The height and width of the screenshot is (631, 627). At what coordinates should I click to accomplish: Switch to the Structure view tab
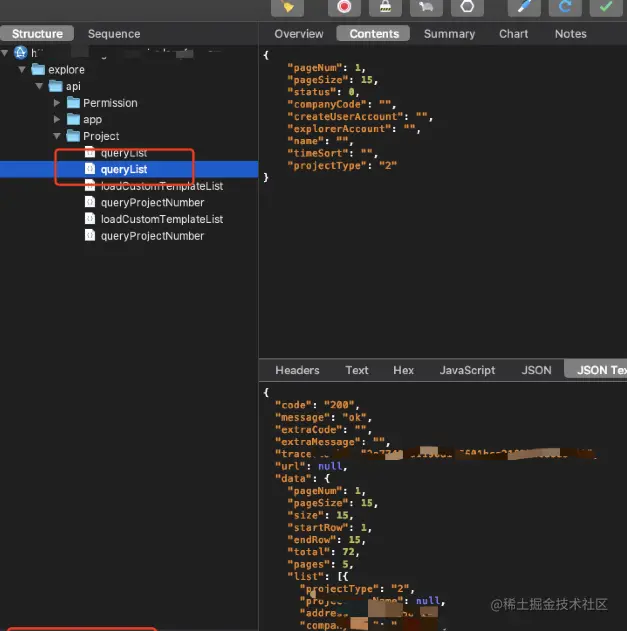37,34
